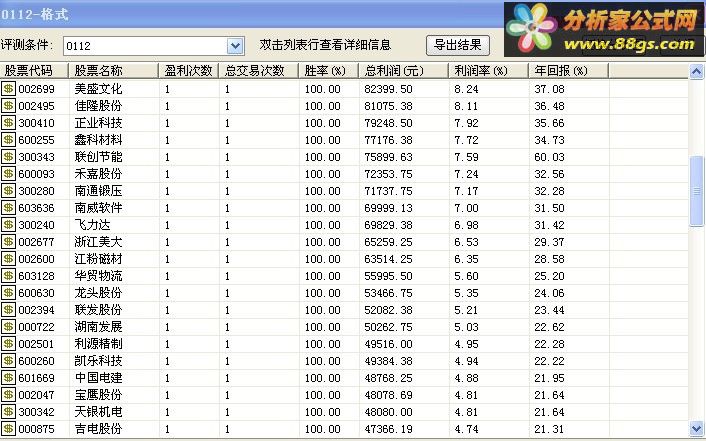Click the stock icon for 002600
The width and height of the screenshot is (706, 441).
pyautogui.click(x=8, y=259)
